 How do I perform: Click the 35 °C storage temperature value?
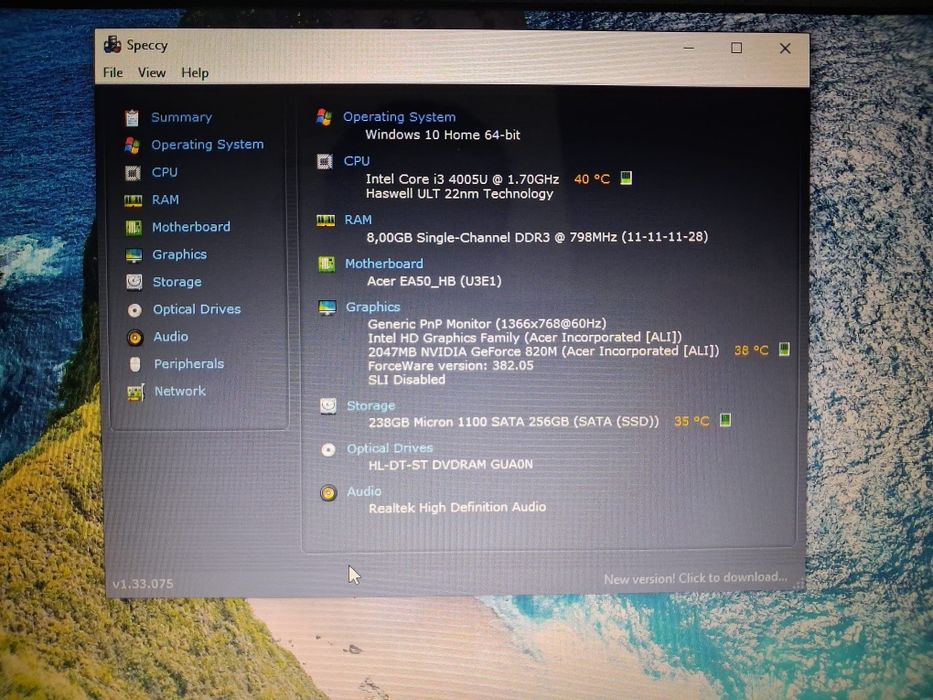point(691,421)
